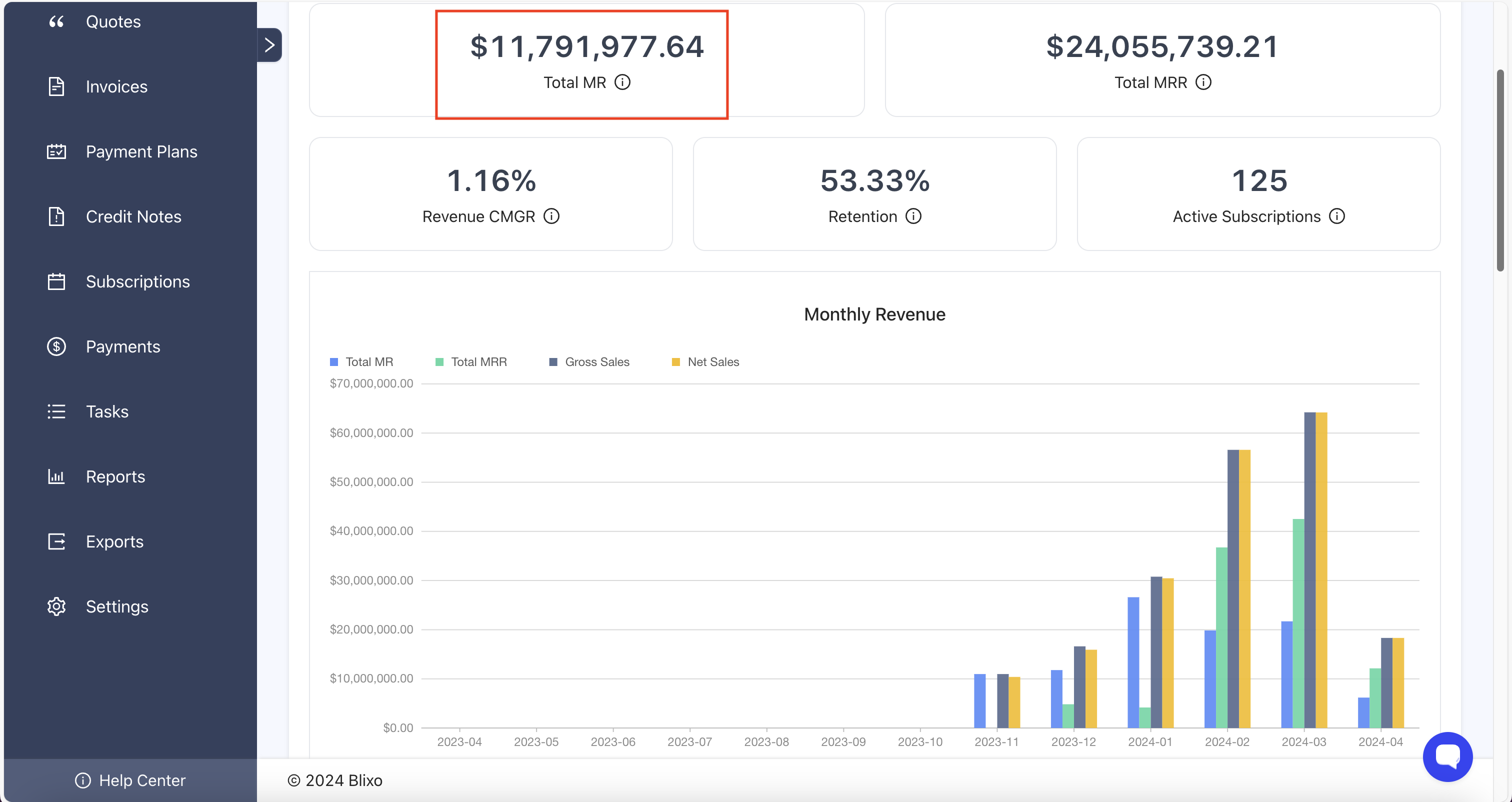Open the Quotes sidebar section
The height and width of the screenshot is (802, 1512).
coord(112,21)
